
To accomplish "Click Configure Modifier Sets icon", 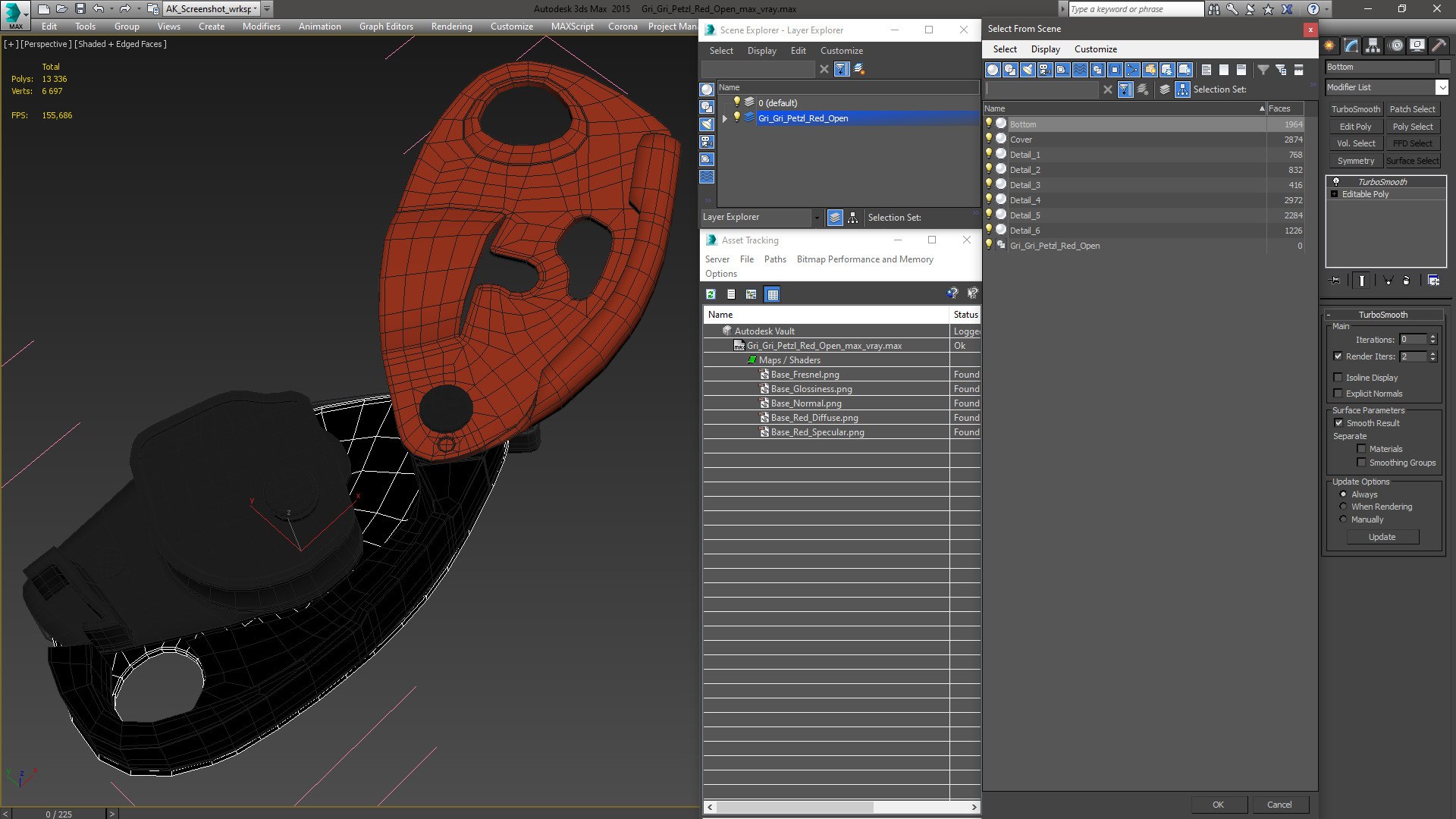I will pos(1433,281).
